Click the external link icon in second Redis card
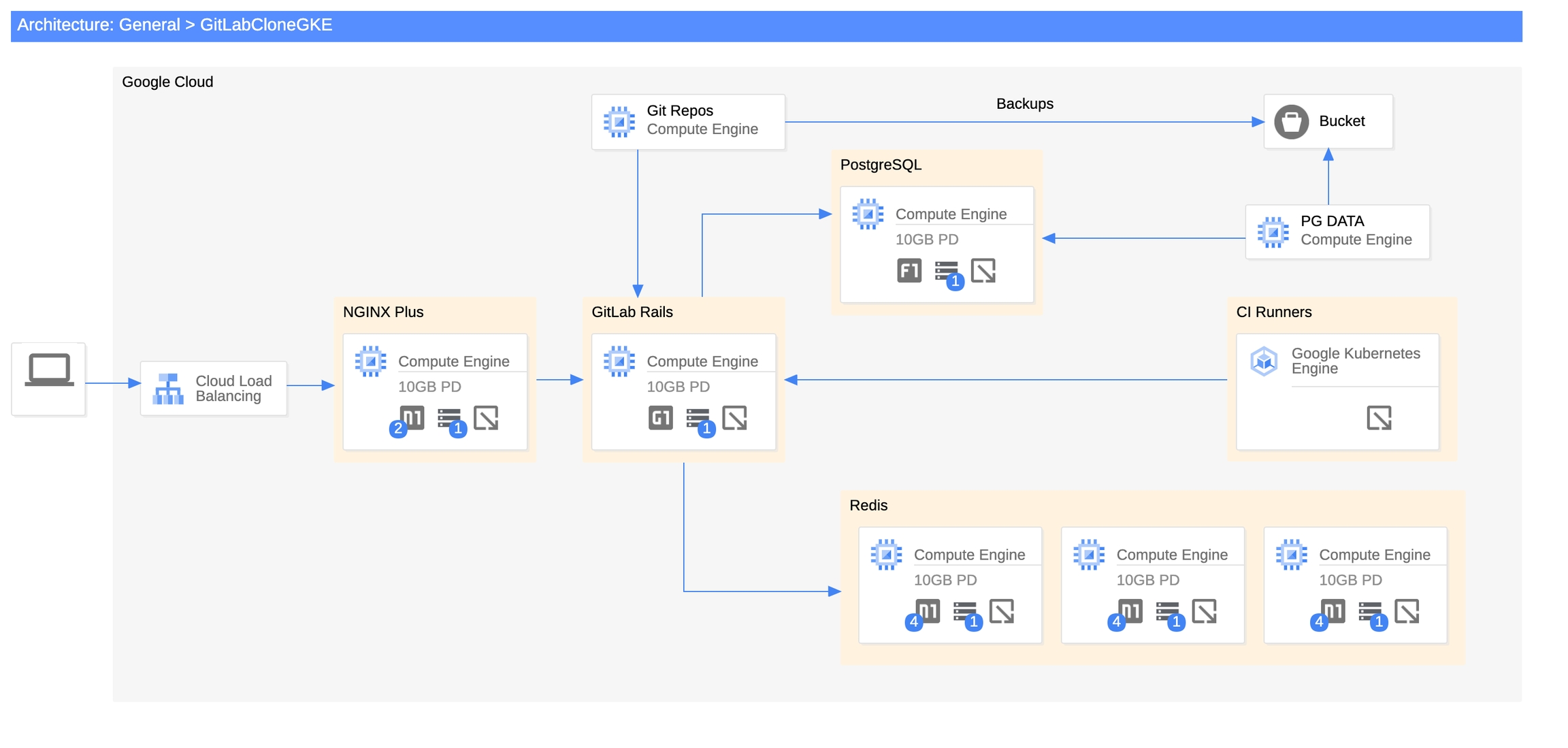Screen dimensions: 1568x748 [x=1205, y=611]
